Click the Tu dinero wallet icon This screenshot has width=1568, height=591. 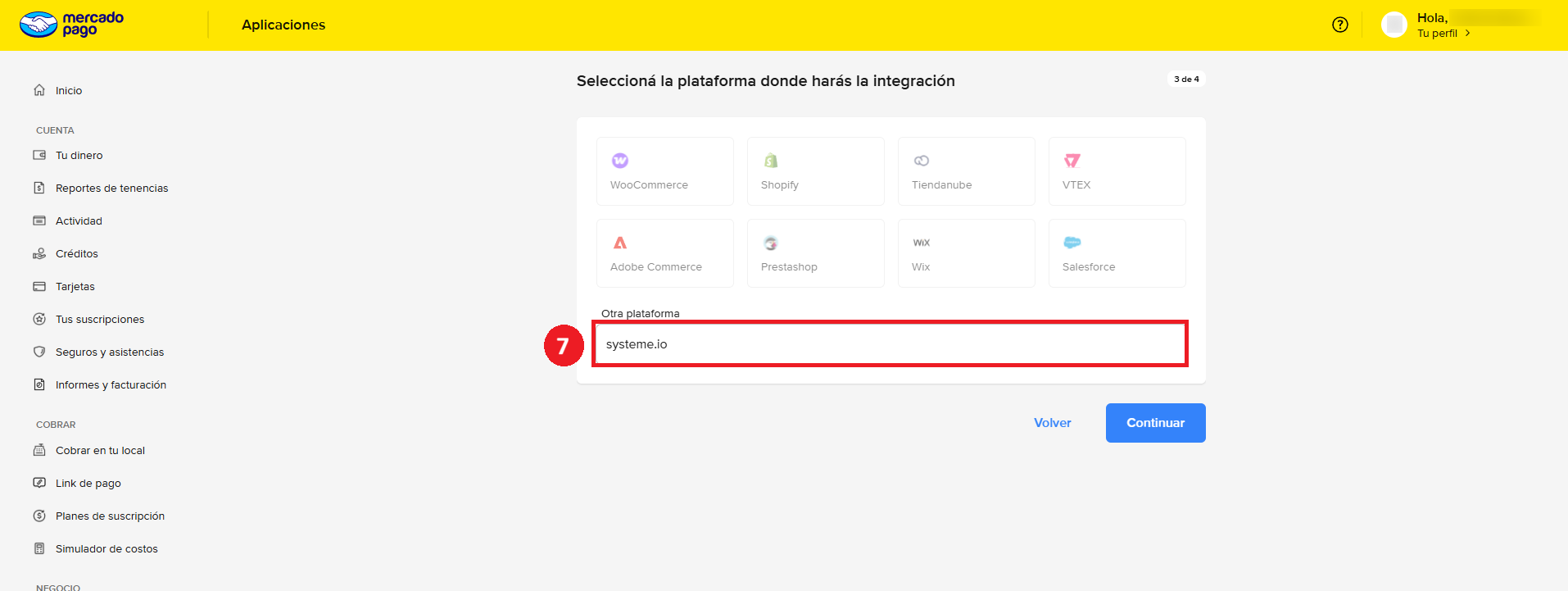tap(39, 155)
